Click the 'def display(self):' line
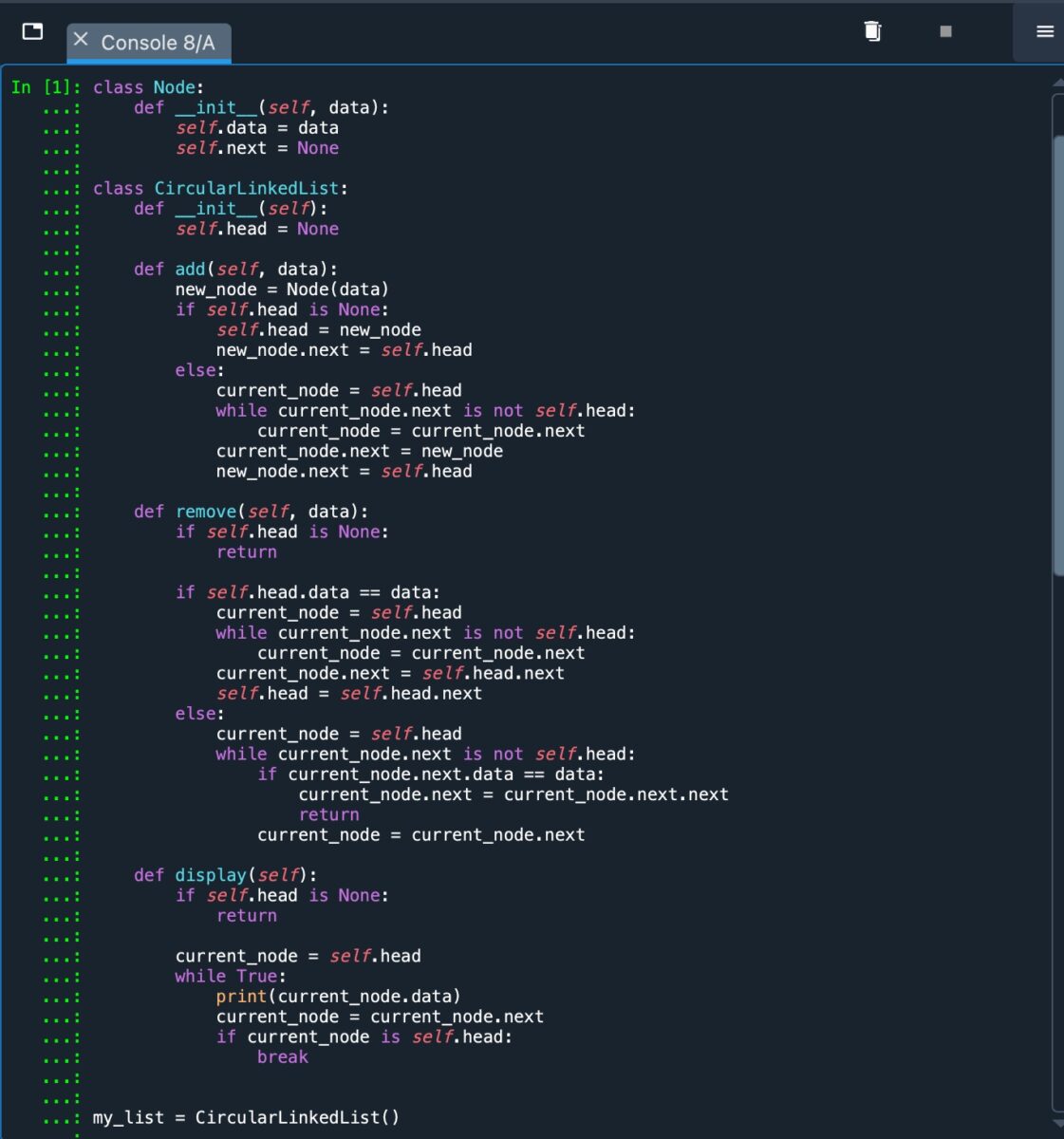The width and height of the screenshot is (1064, 1139). pyautogui.click(x=225, y=875)
